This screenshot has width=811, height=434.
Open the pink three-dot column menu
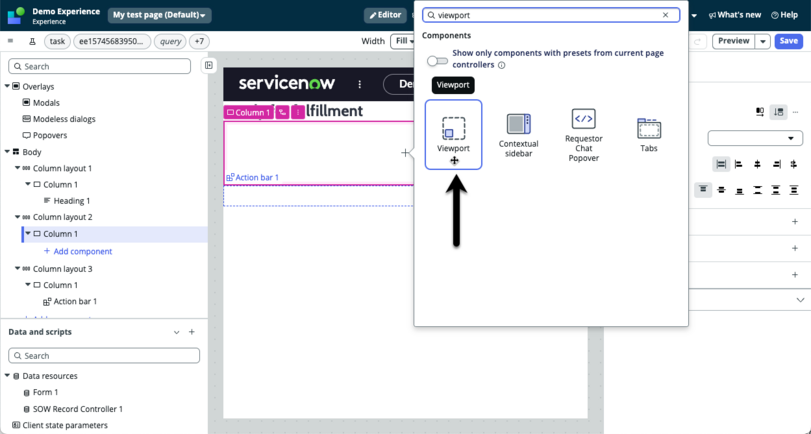pyautogui.click(x=298, y=112)
